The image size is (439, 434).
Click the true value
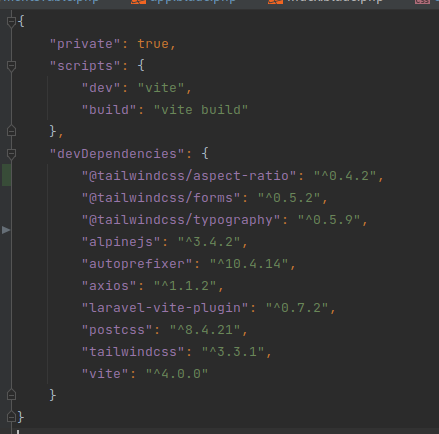[153, 44]
